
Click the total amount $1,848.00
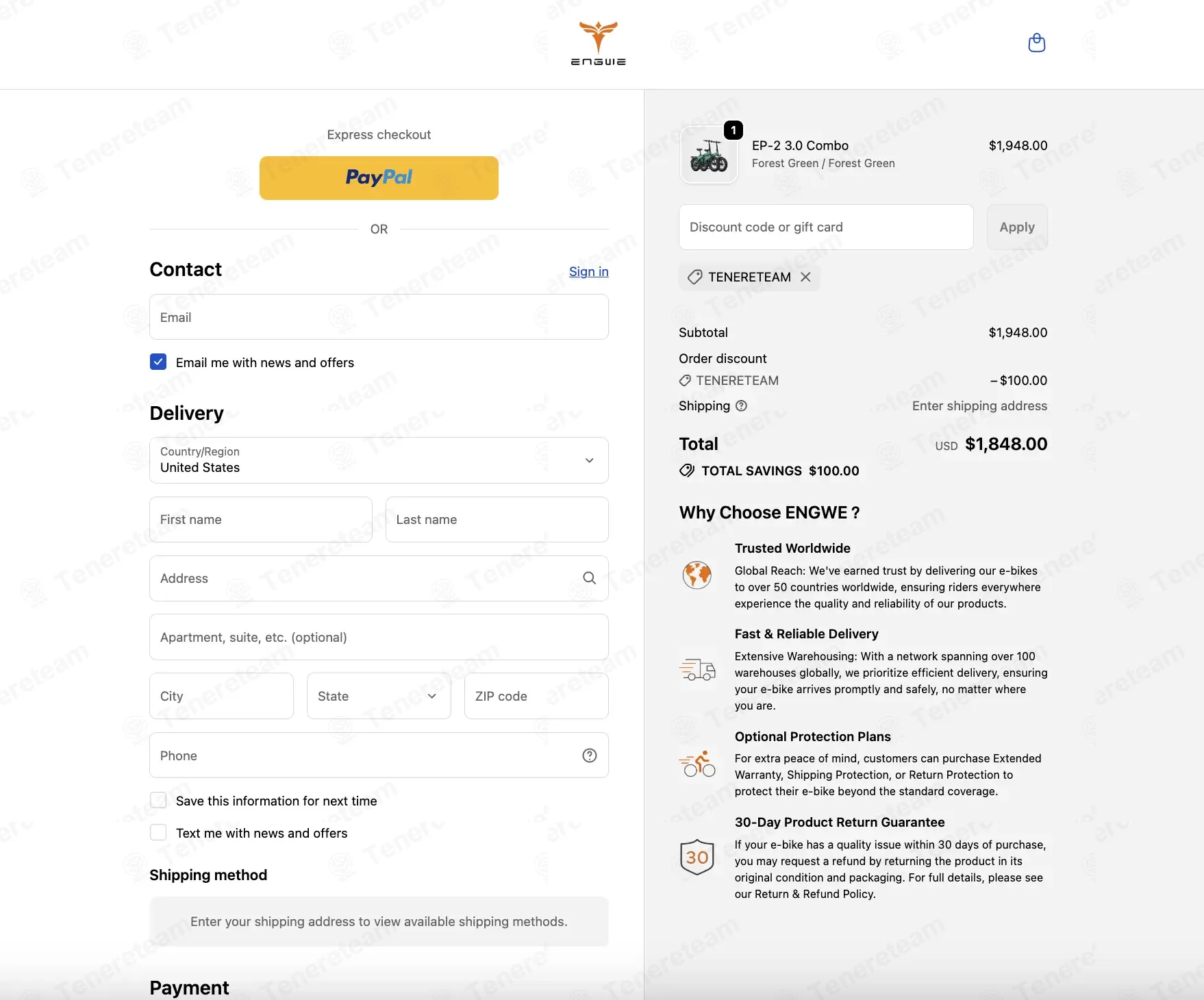[x=1006, y=444]
